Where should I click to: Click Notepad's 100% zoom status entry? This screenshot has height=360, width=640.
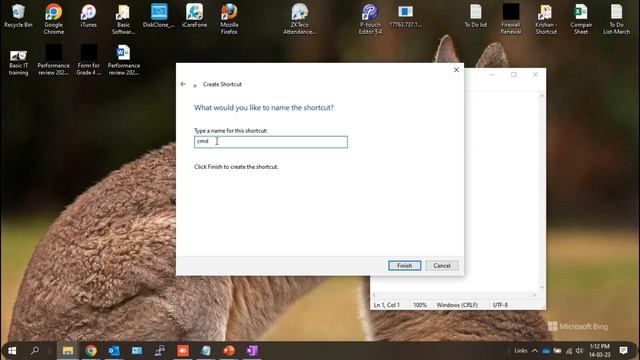[420, 305]
